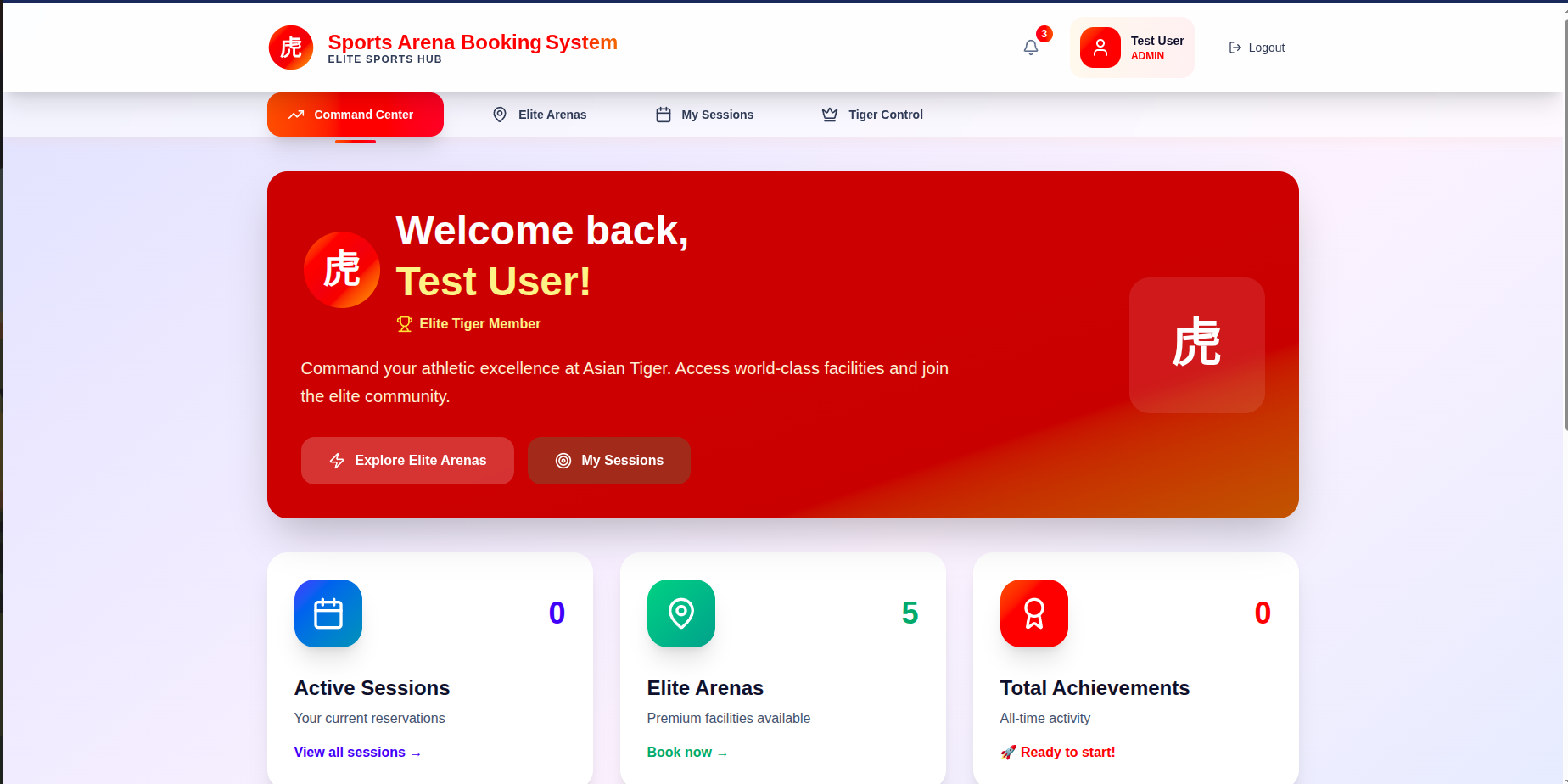Click the green location pin Elite Arenas icon
This screenshot has width=1568, height=784.
[681, 613]
